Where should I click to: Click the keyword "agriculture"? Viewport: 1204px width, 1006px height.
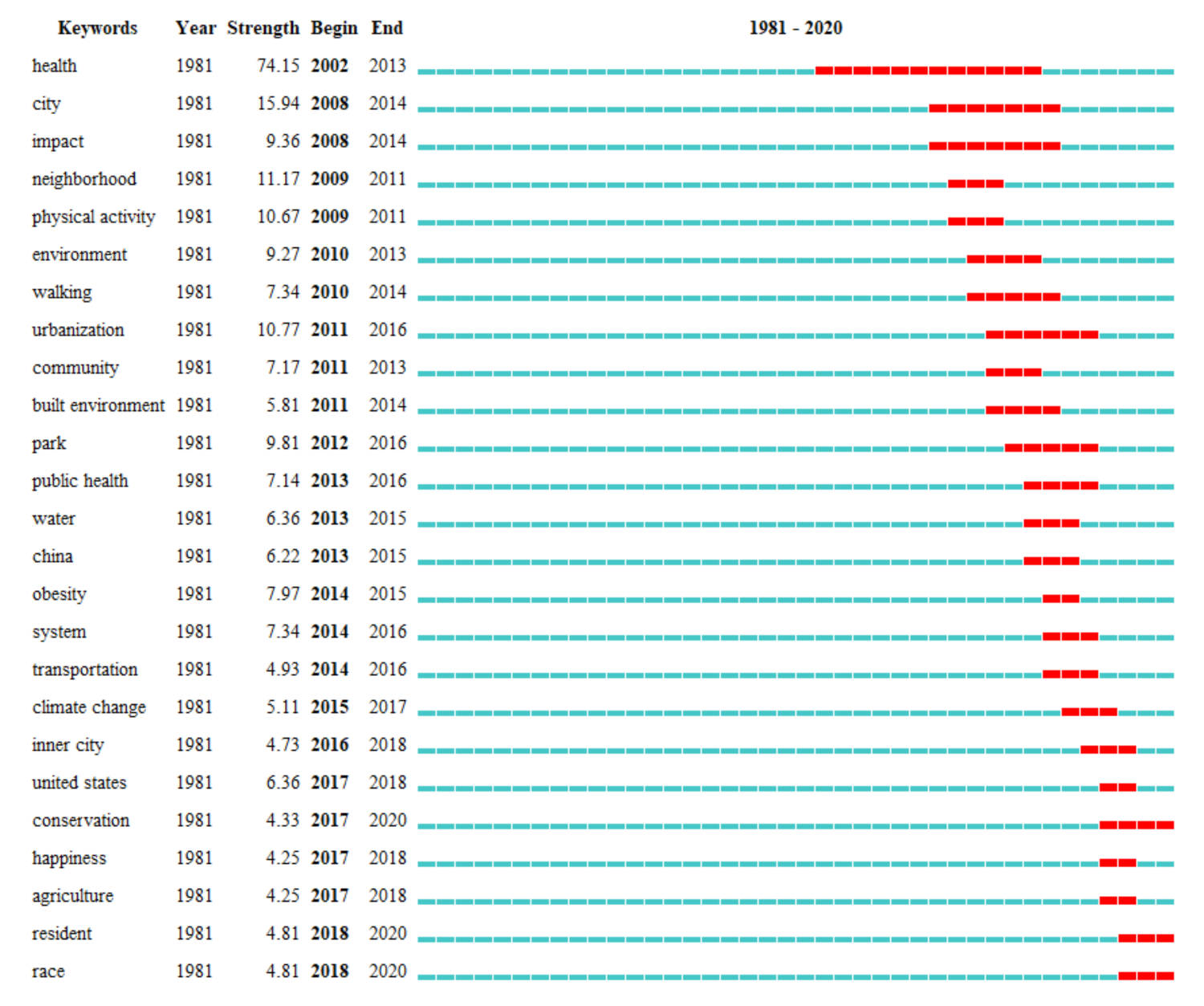tap(73, 896)
